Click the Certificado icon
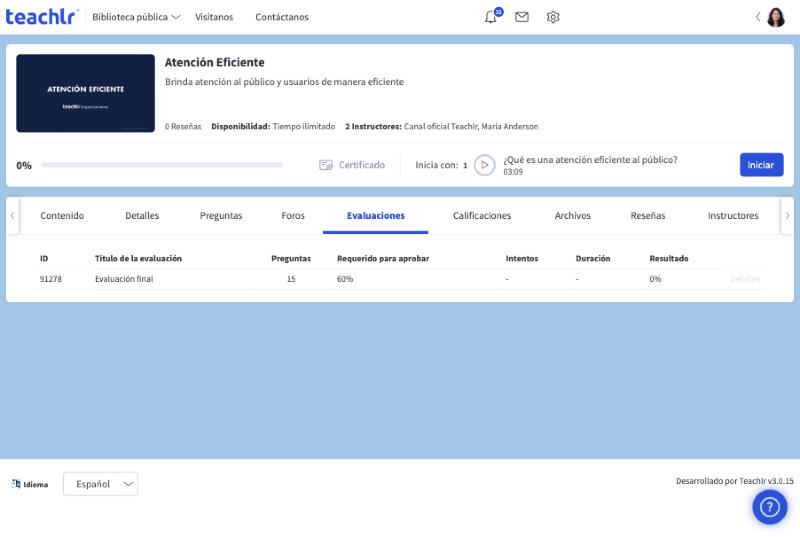 pos(326,165)
